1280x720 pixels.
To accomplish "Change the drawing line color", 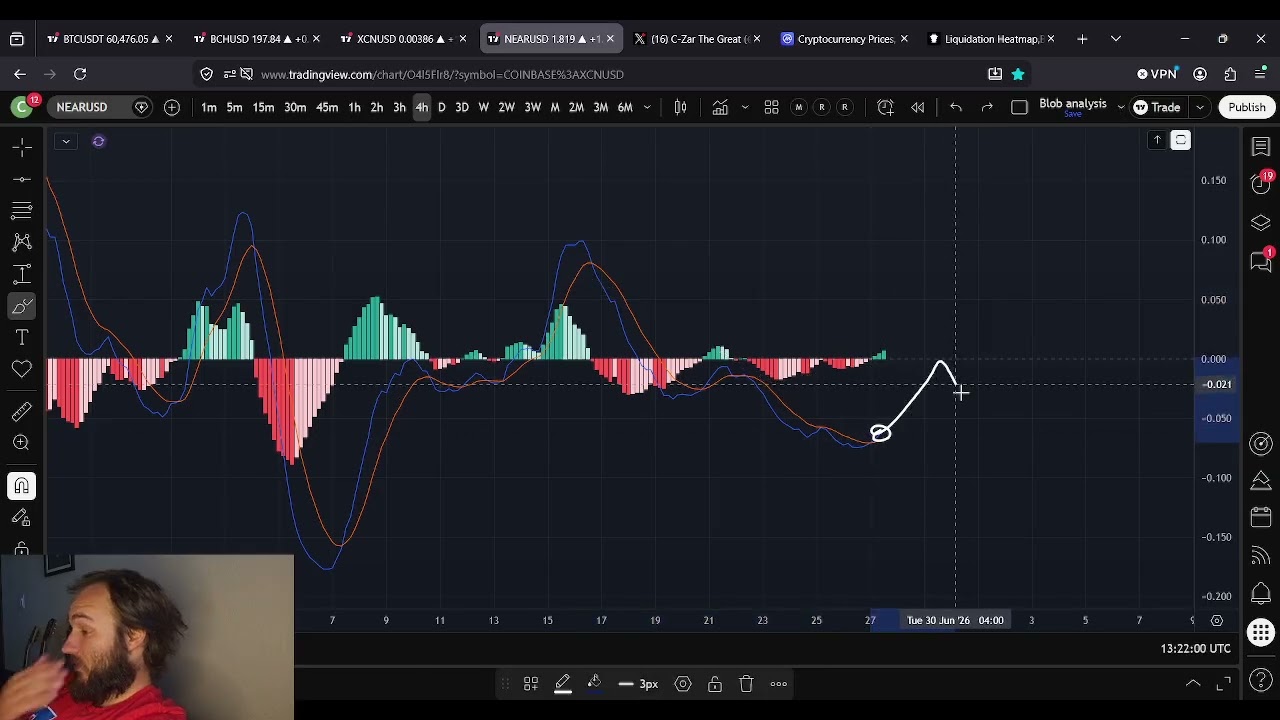I will tap(562, 684).
